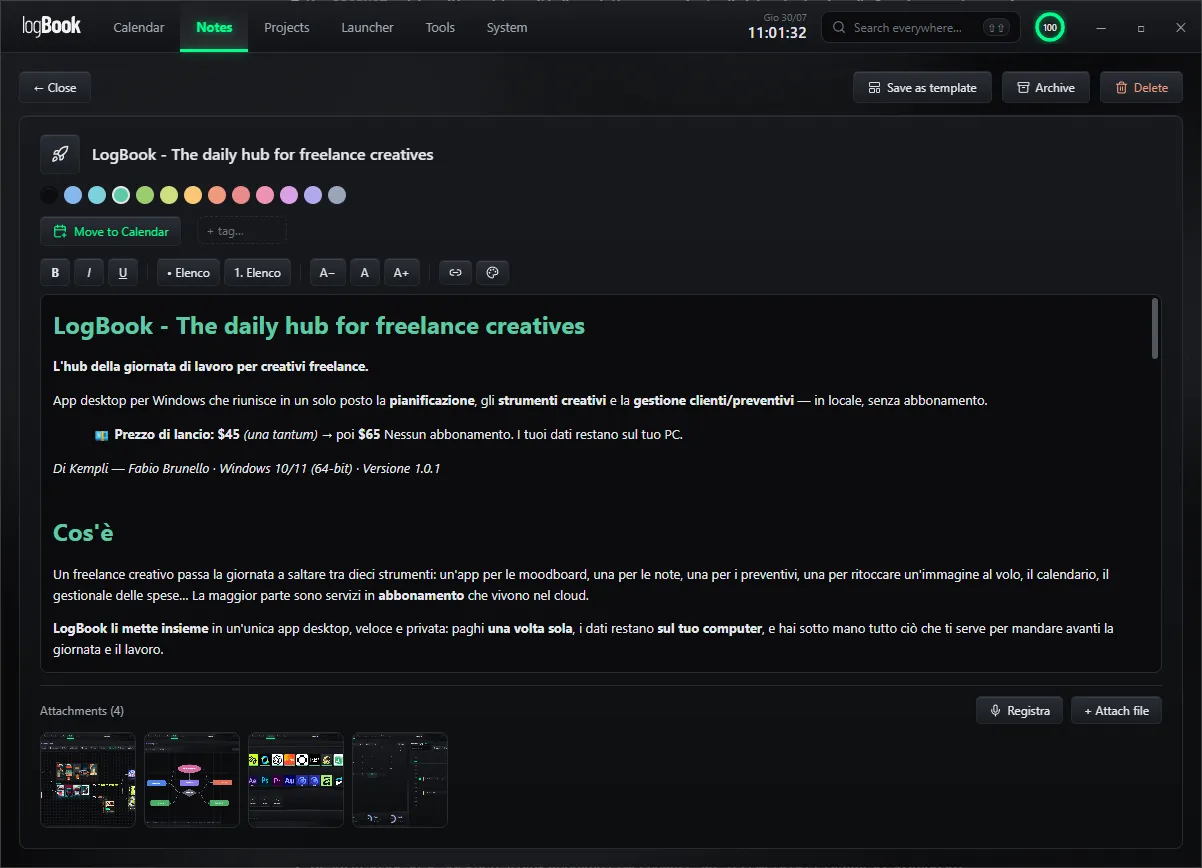Click the green 100 ring indicator
This screenshot has width=1202, height=868.
pyautogui.click(x=1049, y=28)
